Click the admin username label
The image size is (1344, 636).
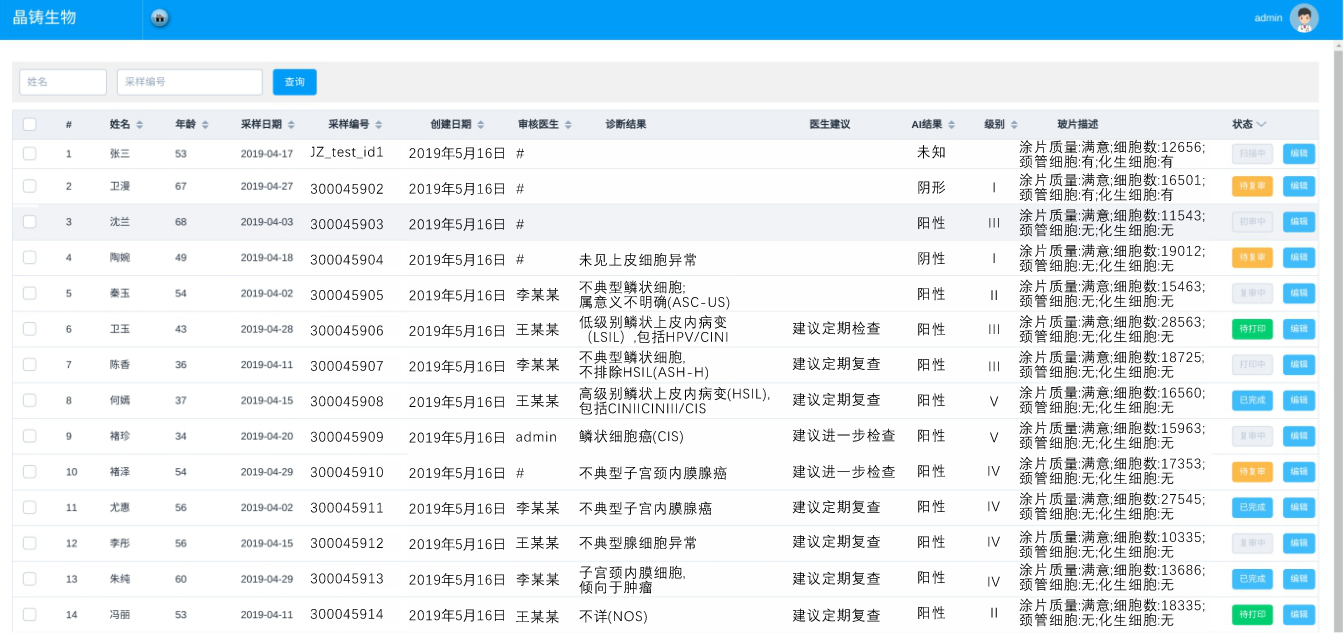pyautogui.click(x=1268, y=18)
